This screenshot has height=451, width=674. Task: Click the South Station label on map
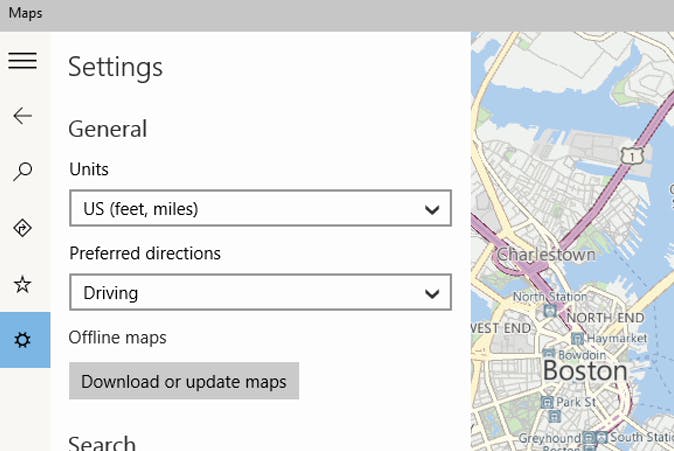click(639, 437)
